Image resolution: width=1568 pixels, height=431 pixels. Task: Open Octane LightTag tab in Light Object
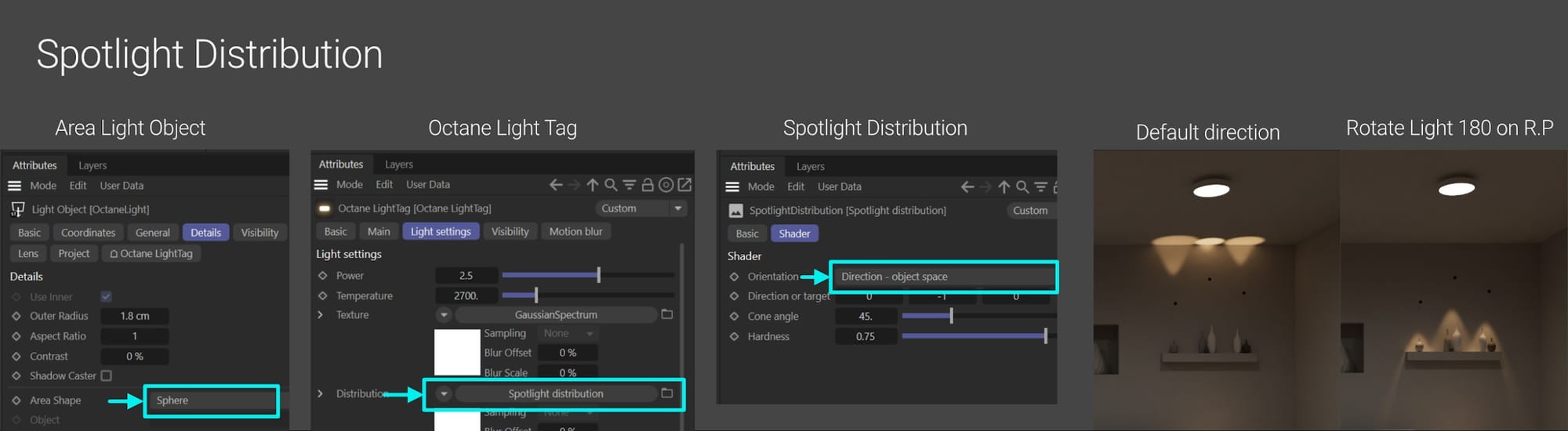(151, 254)
